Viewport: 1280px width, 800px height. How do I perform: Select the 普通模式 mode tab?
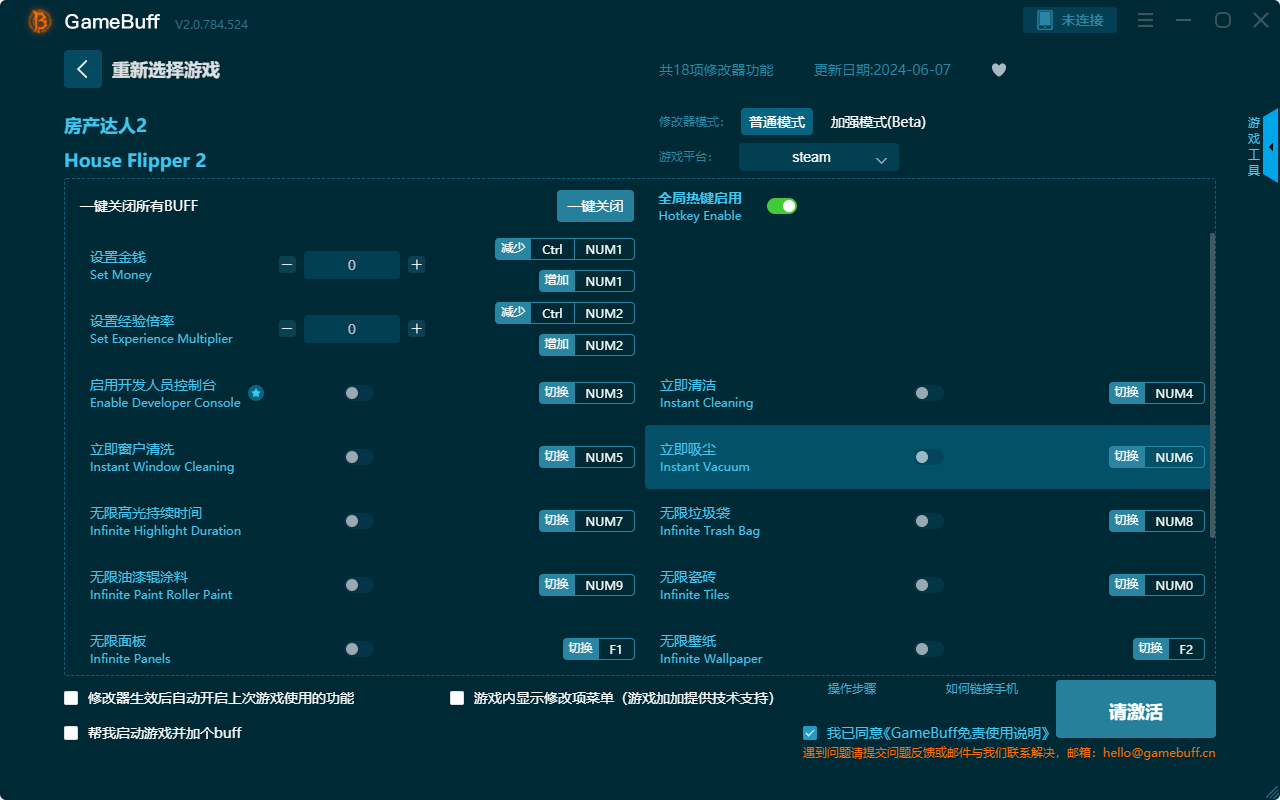(x=777, y=122)
